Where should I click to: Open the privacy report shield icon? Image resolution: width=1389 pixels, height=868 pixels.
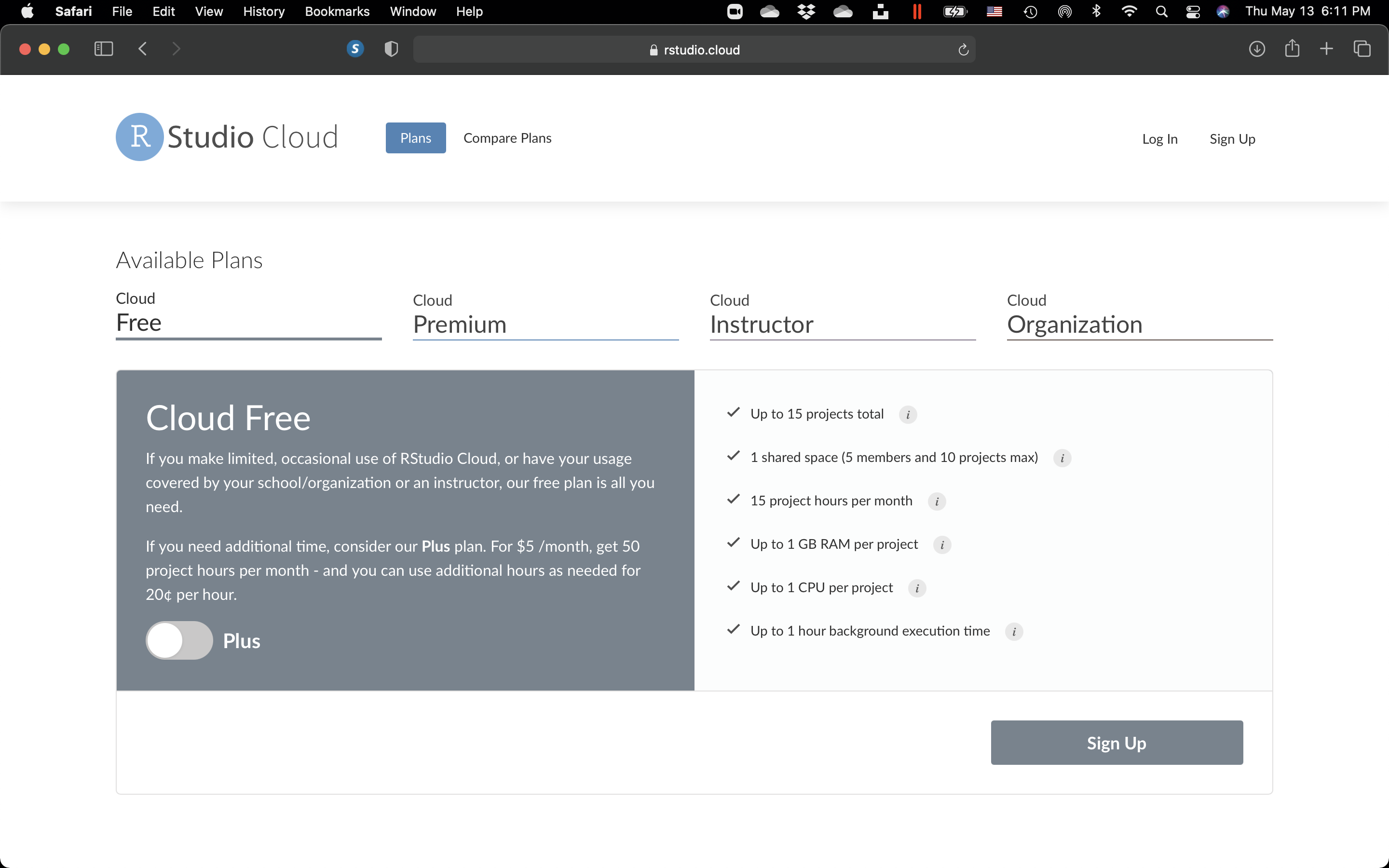point(391,49)
